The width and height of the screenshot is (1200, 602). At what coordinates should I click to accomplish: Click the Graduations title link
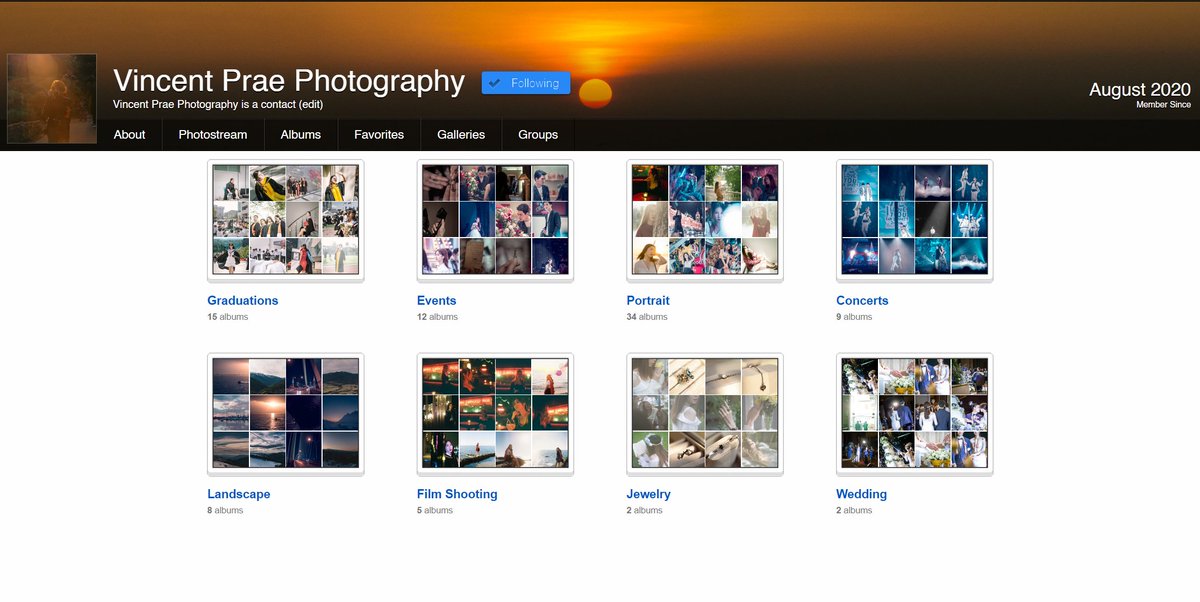(243, 300)
